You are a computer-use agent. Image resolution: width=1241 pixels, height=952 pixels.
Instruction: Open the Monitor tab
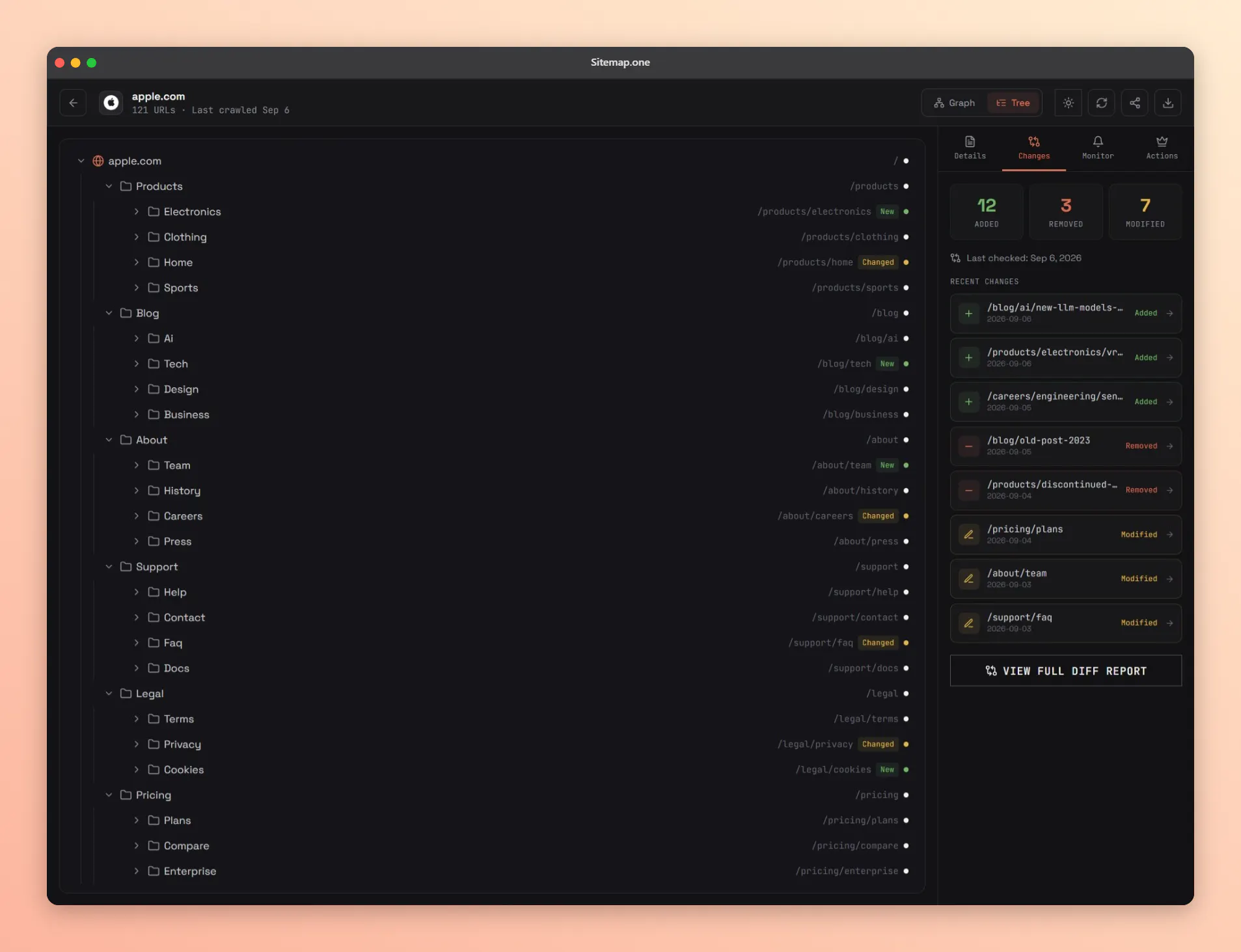[1097, 148]
